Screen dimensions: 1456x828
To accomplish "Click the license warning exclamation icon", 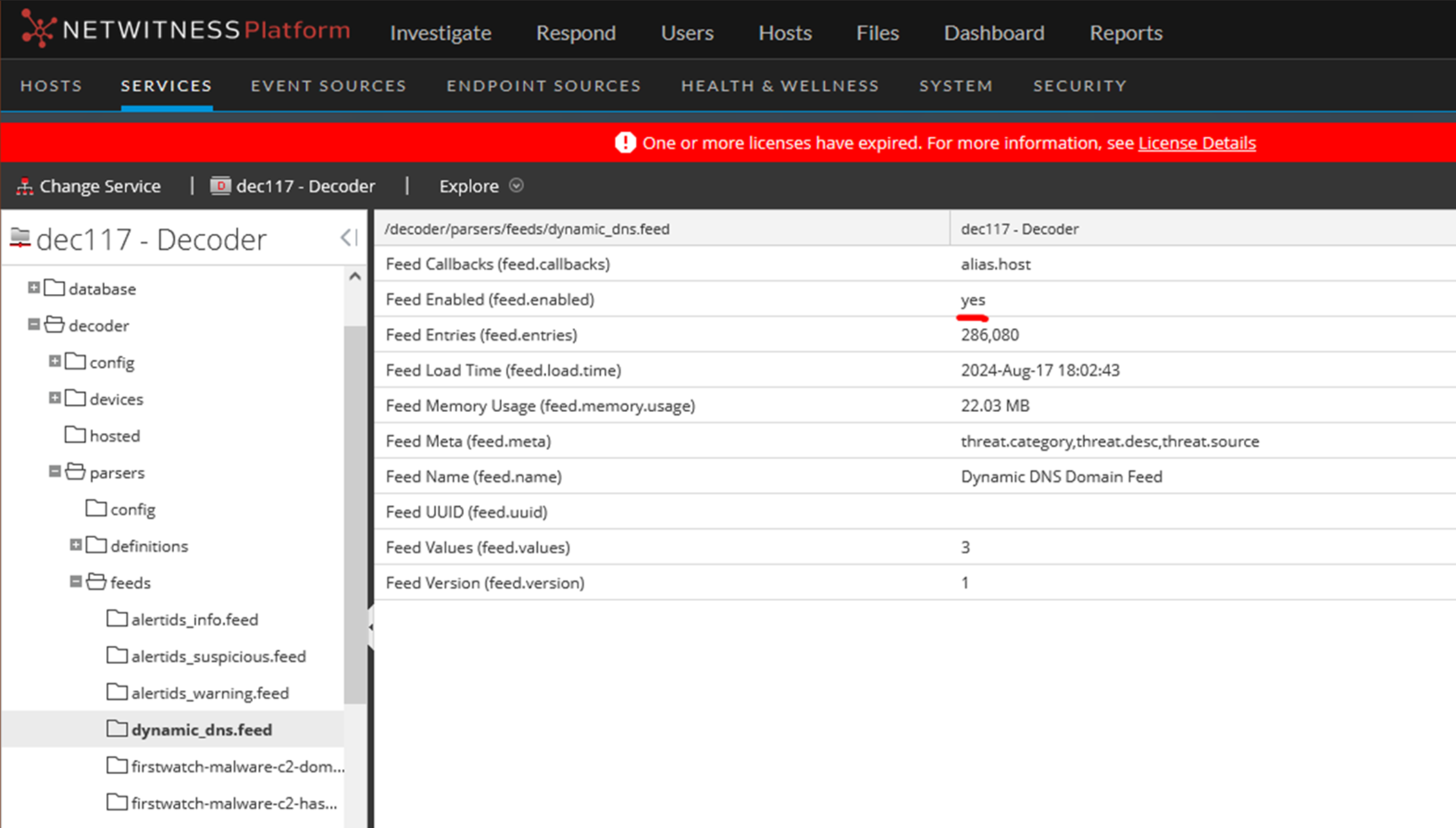I will [x=625, y=143].
